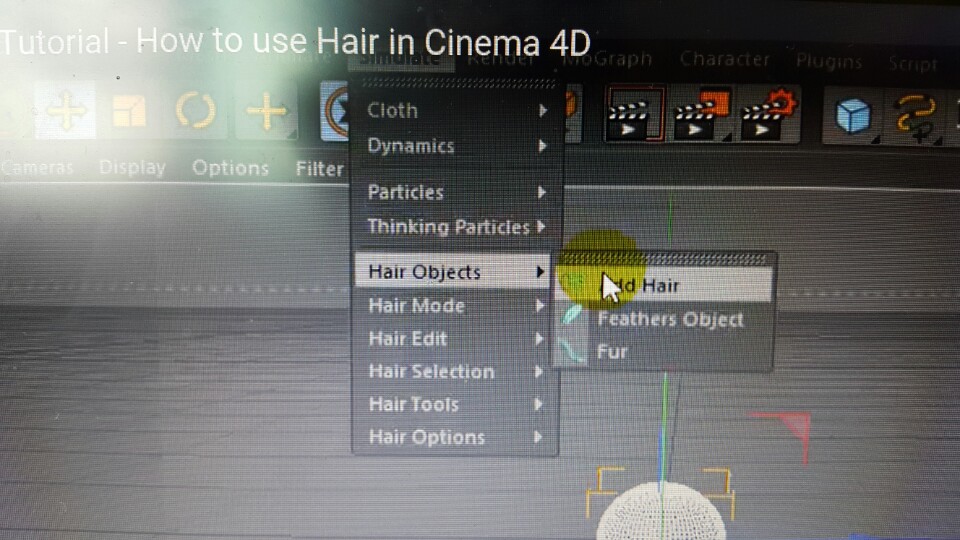The height and width of the screenshot is (540, 960).
Task: Open Thinking Particles submenu
Action: pos(456,227)
